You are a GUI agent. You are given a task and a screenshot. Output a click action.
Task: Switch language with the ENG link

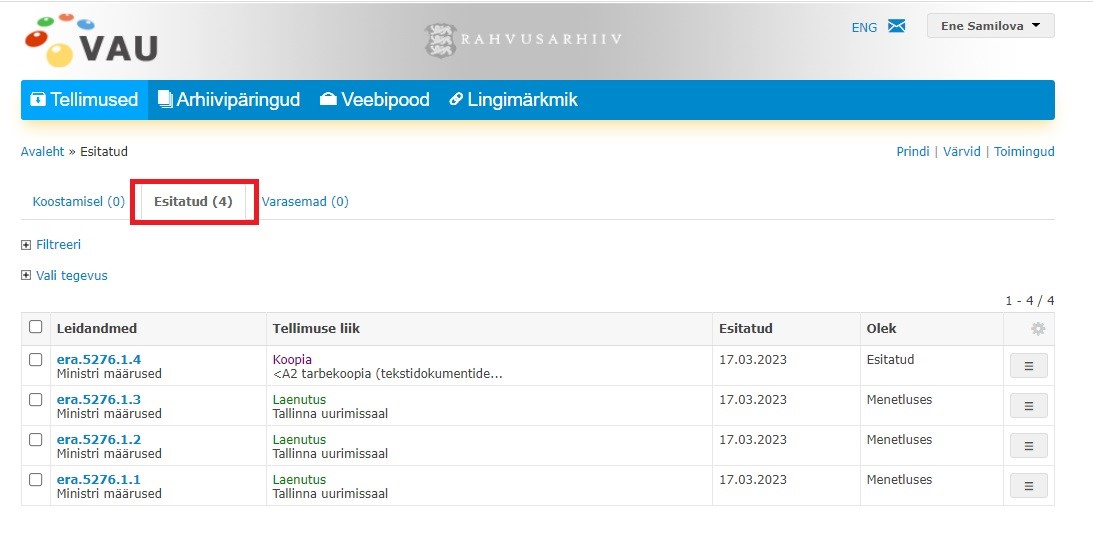(x=864, y=28)
